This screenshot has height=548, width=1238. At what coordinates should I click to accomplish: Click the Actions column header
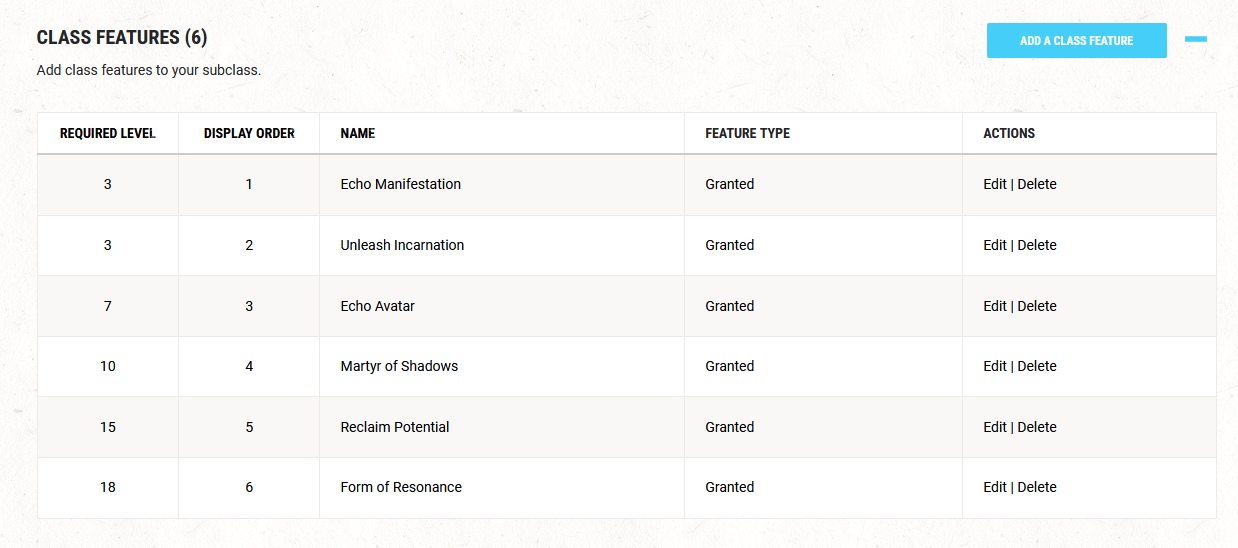click(1009, 133)
